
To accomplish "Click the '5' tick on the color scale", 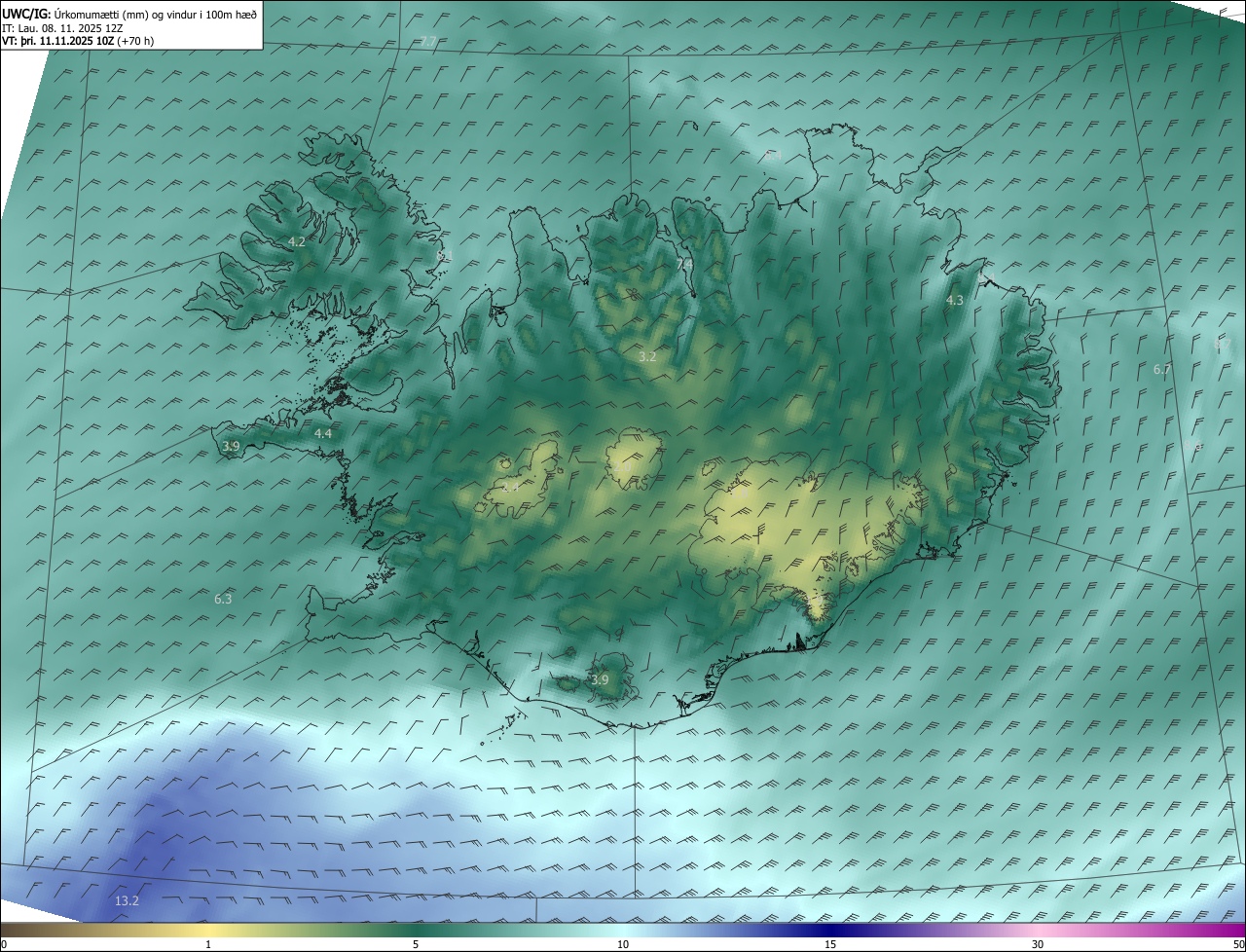I will coord(416,944).
